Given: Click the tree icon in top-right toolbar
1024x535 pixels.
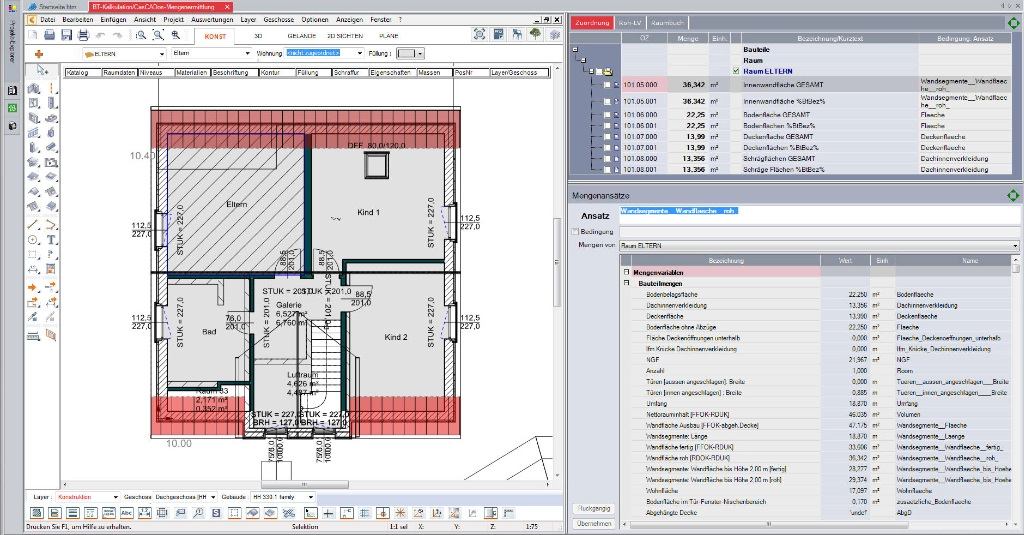Looking at the screenshot, I should tap(537, 35).
